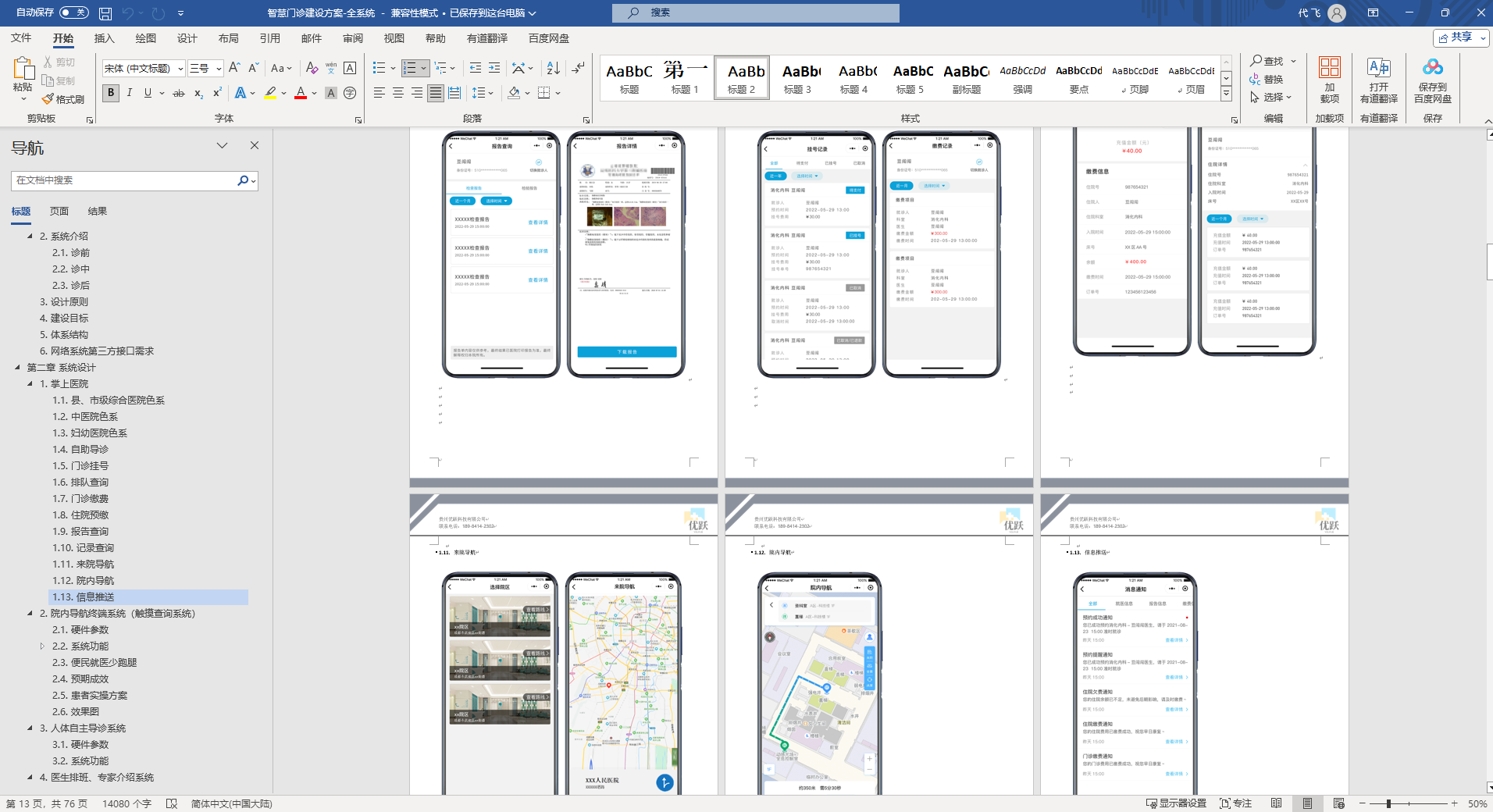The width and height of the screenshot is (1493, 812).
Task: Toggle Bold formatting
Action: [111, 93]
